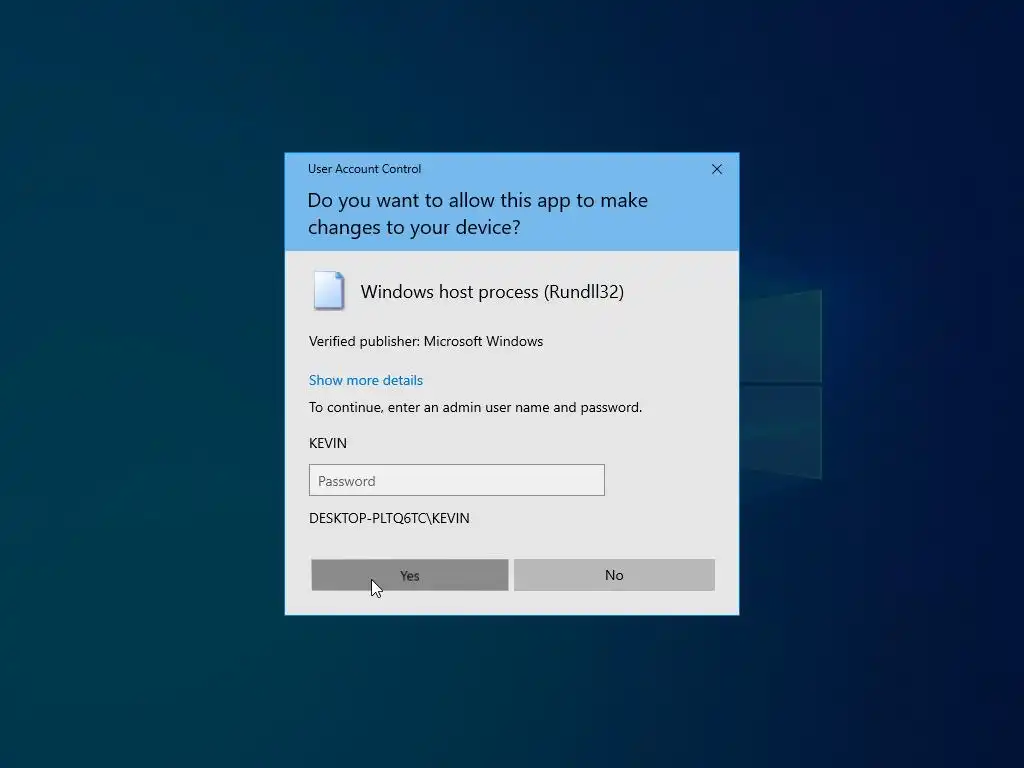Click the admin user name instruction text
The image size is (1024, 768).
pos(475,408)
